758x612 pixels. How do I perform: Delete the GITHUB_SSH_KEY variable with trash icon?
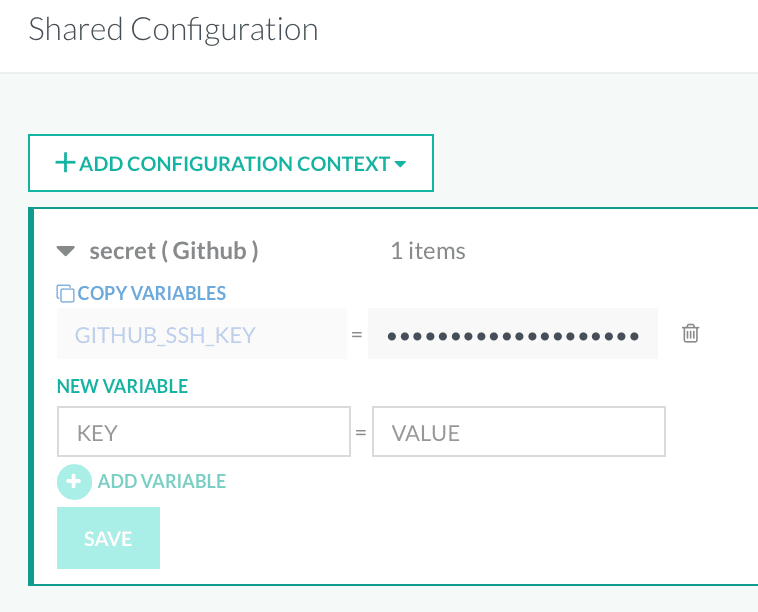tap(690, 334)
